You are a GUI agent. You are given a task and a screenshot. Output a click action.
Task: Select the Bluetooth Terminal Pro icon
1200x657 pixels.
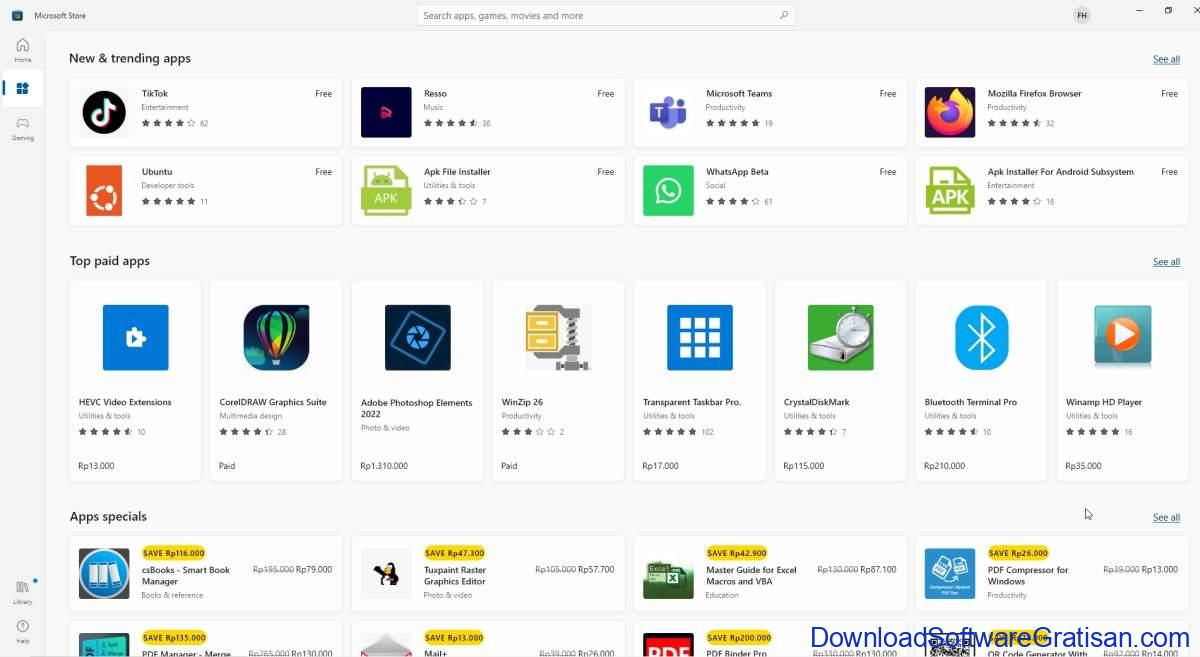(x=982, y=338)
